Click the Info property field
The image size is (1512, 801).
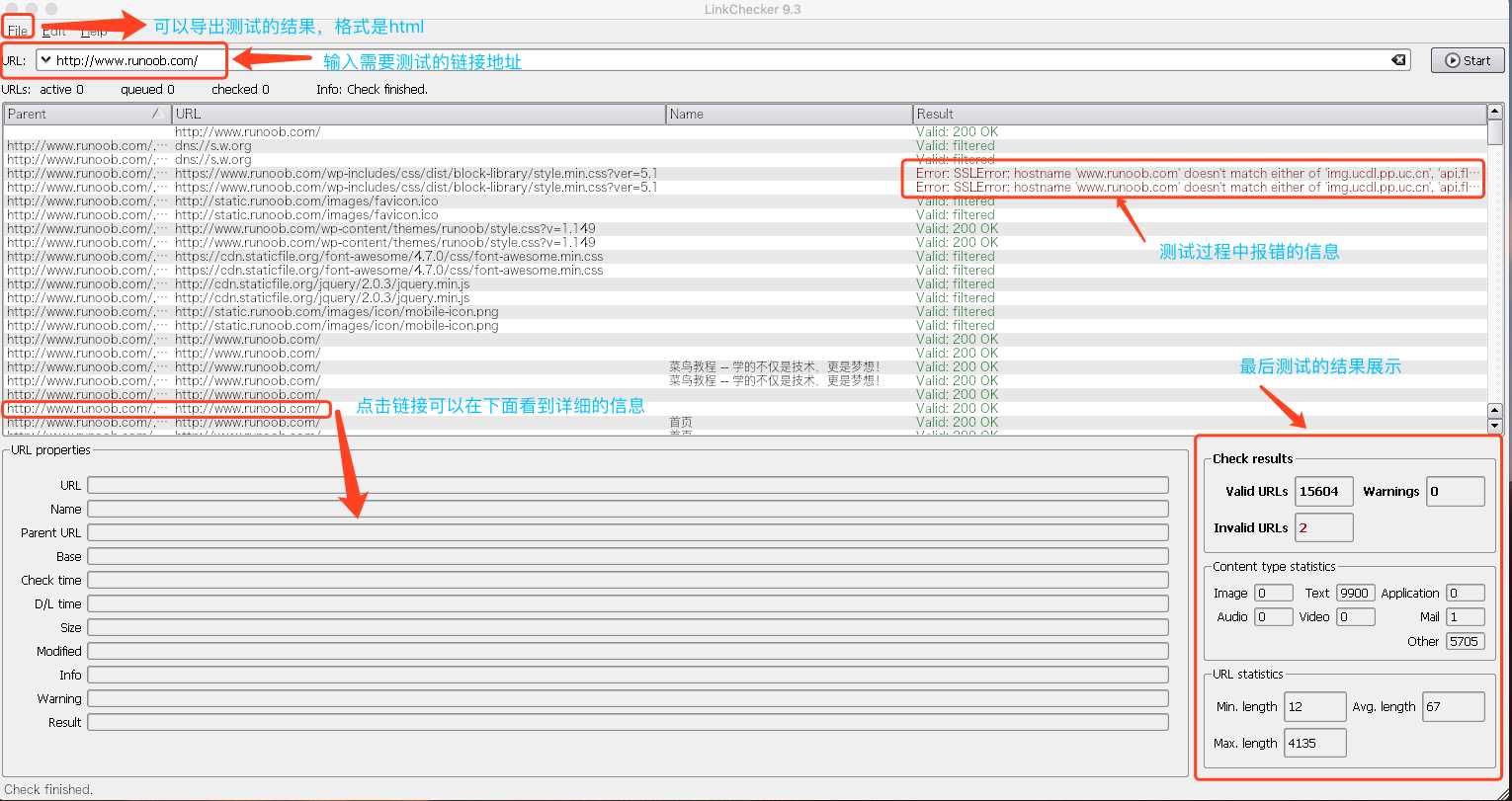point(628,675)
